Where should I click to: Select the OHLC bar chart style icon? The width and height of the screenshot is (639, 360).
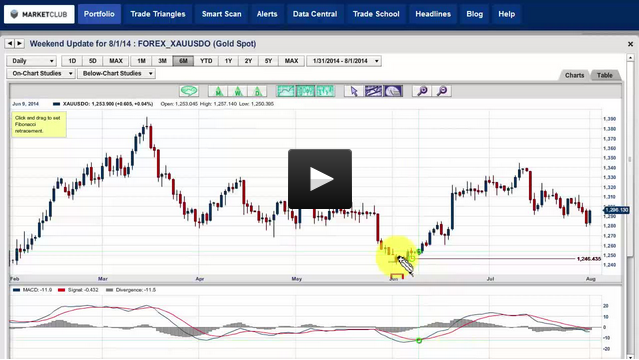click(x=325, y=91)
